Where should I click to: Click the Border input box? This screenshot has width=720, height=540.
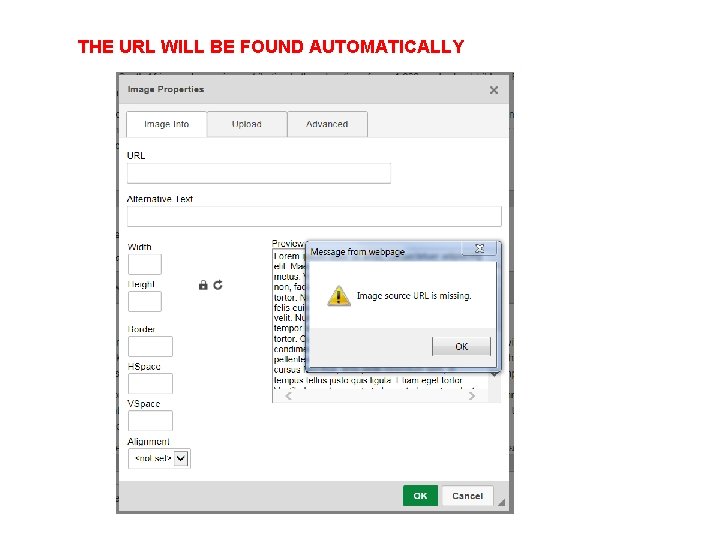click(x=150, y=346)
